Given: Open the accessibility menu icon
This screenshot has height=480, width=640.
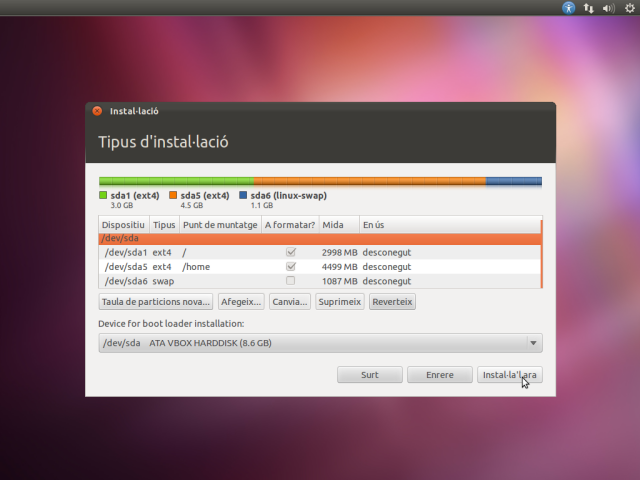Looking at the screenshot, I should pyautogui.click(x=569, y=8).
